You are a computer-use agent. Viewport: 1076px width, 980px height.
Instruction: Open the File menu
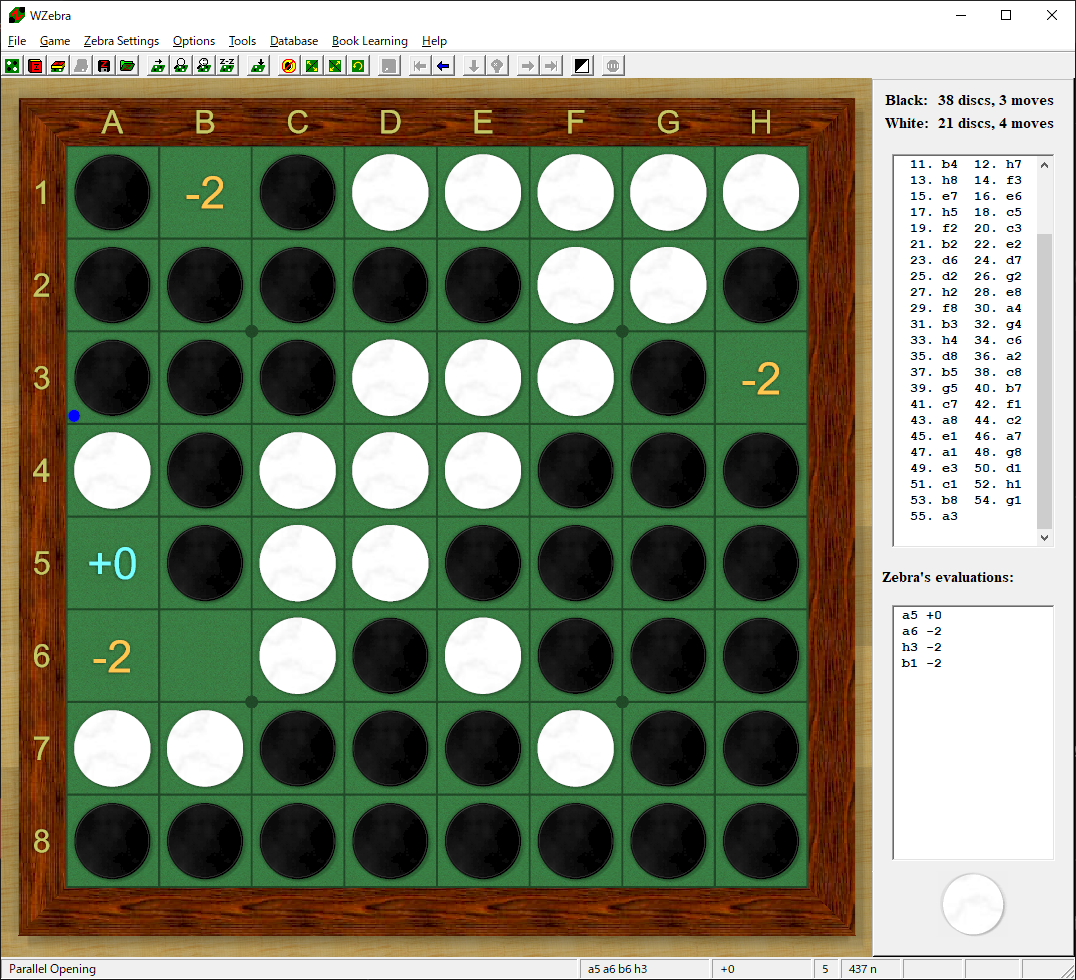(x=16, y=41)
